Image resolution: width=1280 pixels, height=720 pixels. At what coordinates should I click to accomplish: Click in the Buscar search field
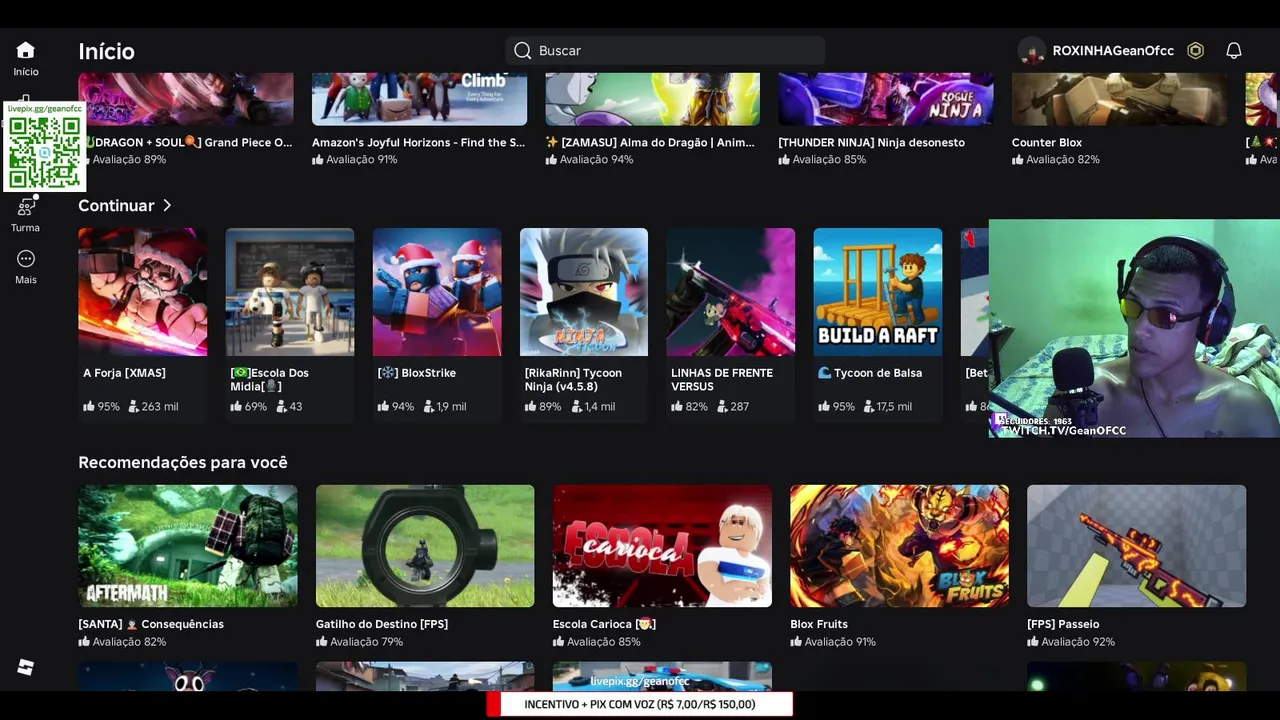(665, 51)
